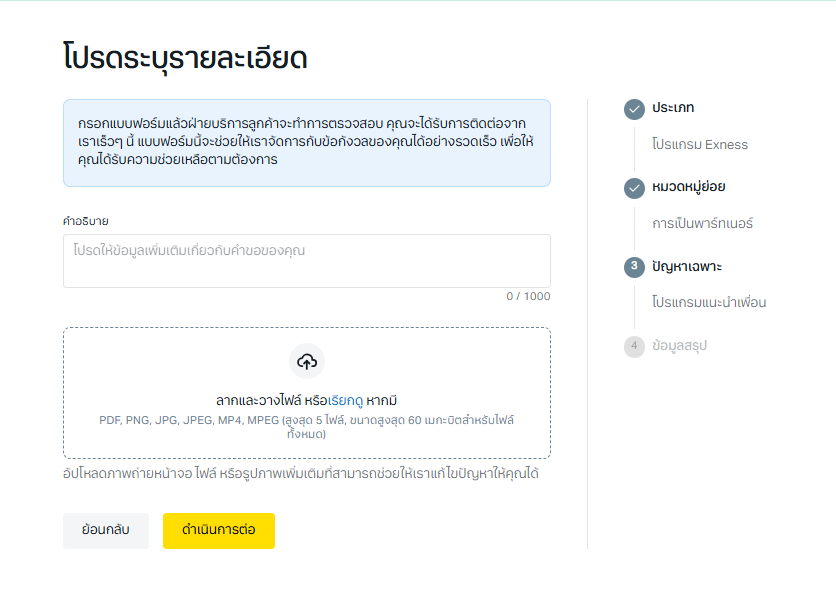Click the checkmark icon beside ประเภท

634,109
